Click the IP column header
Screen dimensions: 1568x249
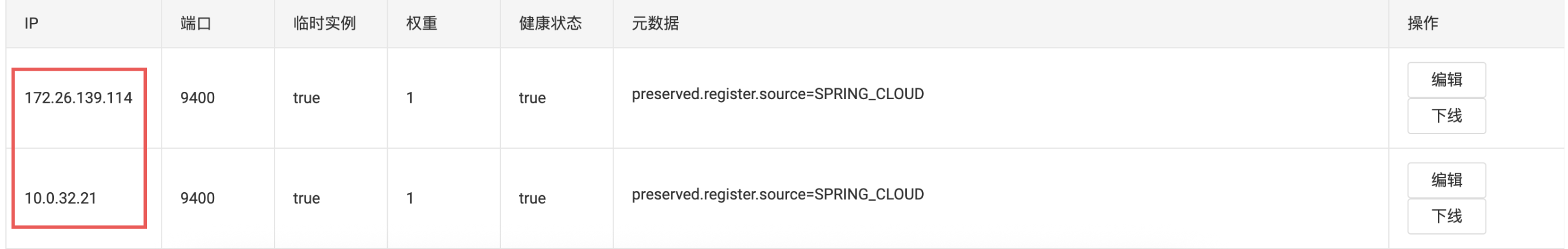pos(31,24)
